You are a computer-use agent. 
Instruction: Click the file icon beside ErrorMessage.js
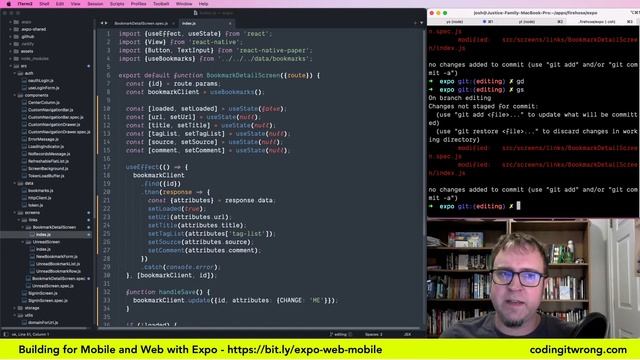tap(24, 140)
